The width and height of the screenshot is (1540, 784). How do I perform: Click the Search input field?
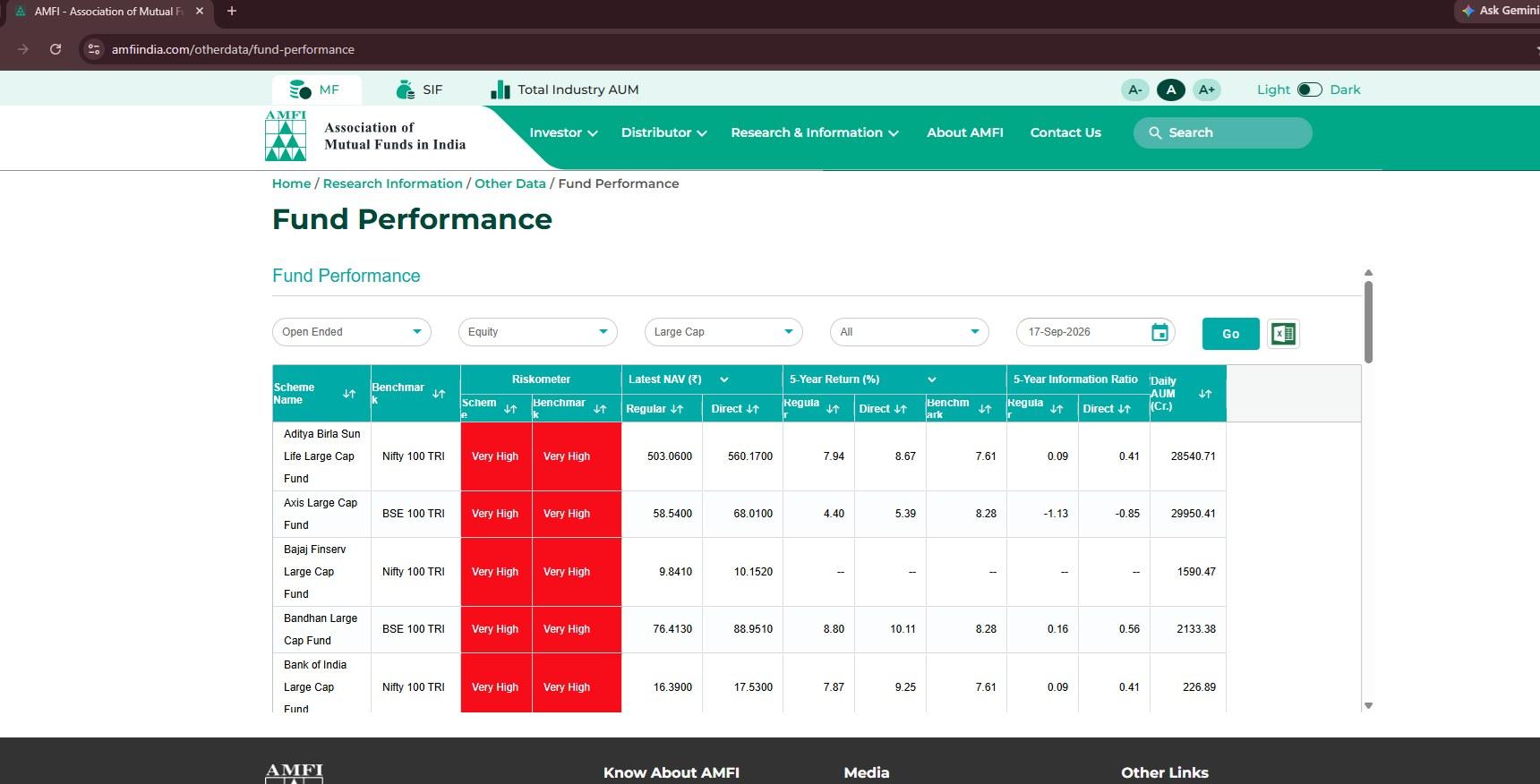pyautogui.click(x=1223, y=132)
